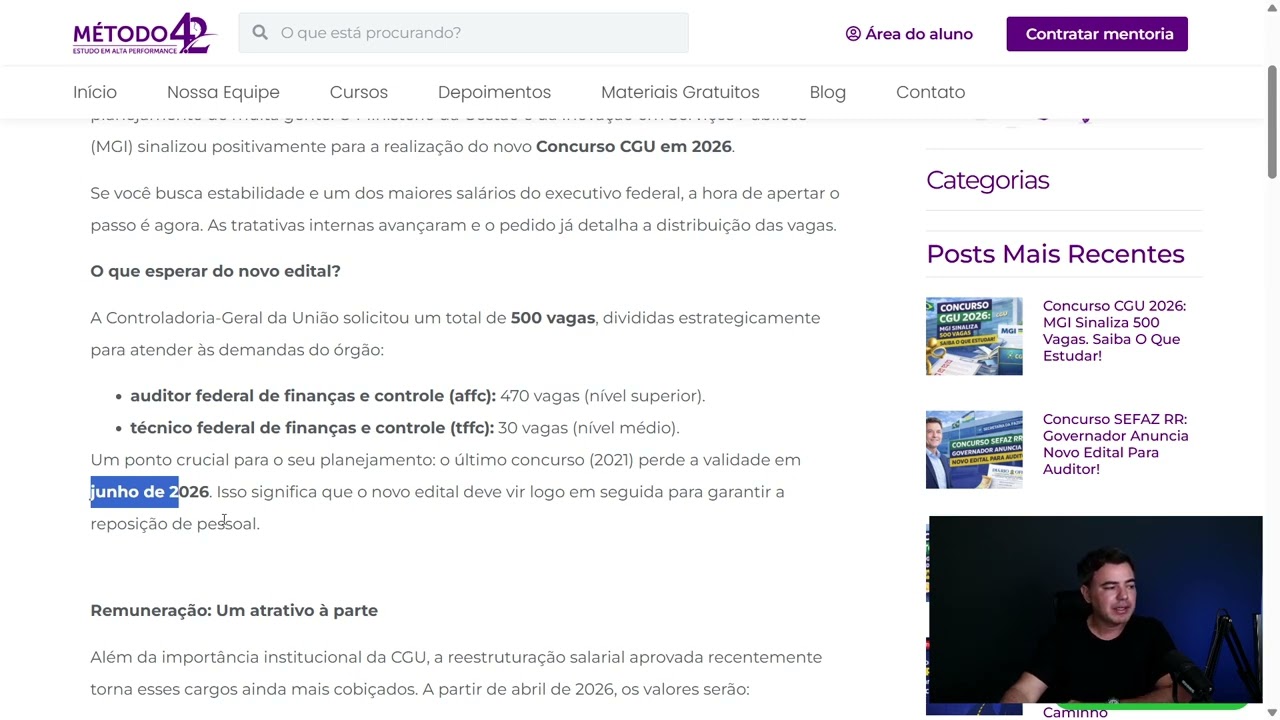The width and height of the screenshot is (1280, 720).
Task: Open the Materiais Gratuitos menu item
Action: [680, 92]
